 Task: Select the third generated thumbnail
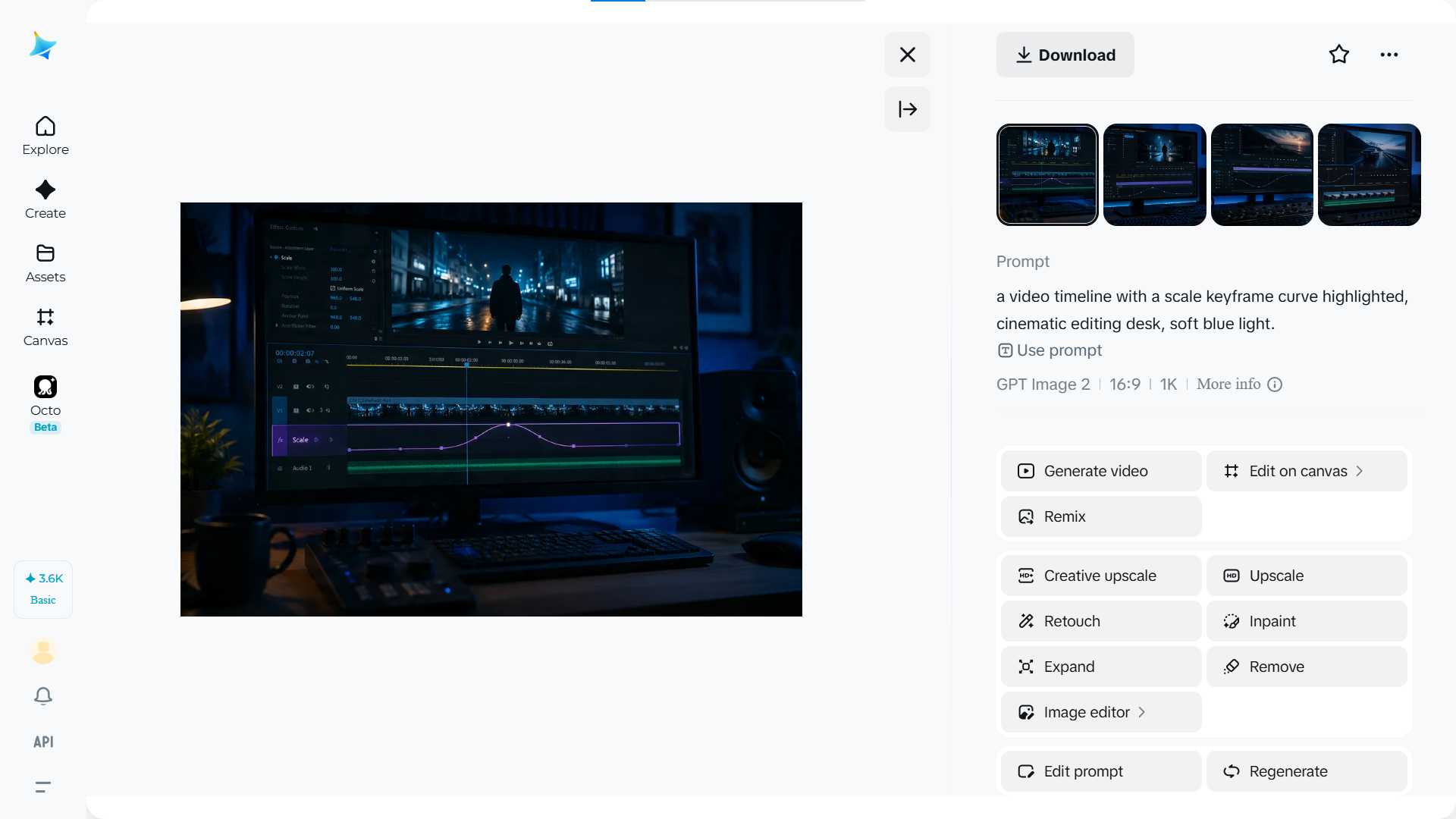click(1262, 174)
